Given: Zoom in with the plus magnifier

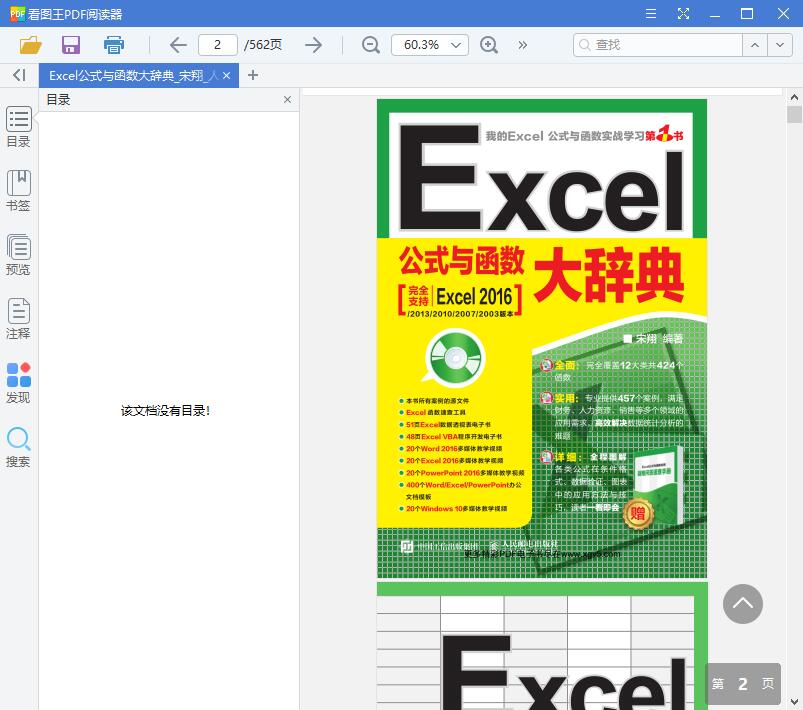Looking at the screenshot, I should pos(489,45).
